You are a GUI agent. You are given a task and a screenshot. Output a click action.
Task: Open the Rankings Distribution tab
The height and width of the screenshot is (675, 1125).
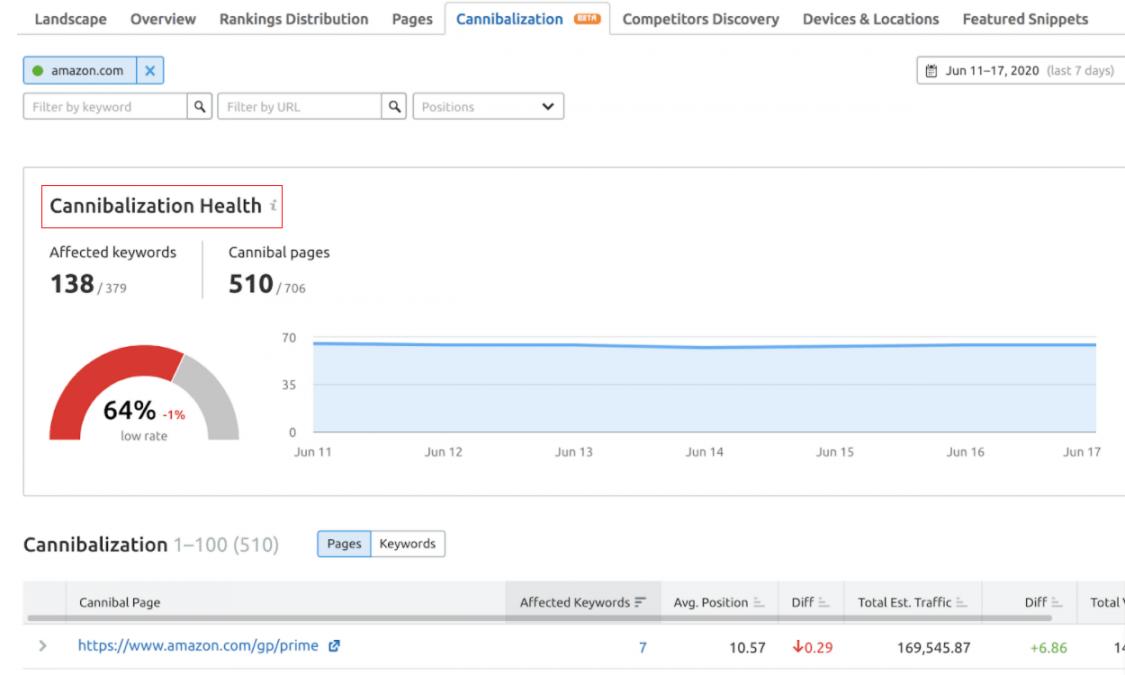(x=293, y=19)
